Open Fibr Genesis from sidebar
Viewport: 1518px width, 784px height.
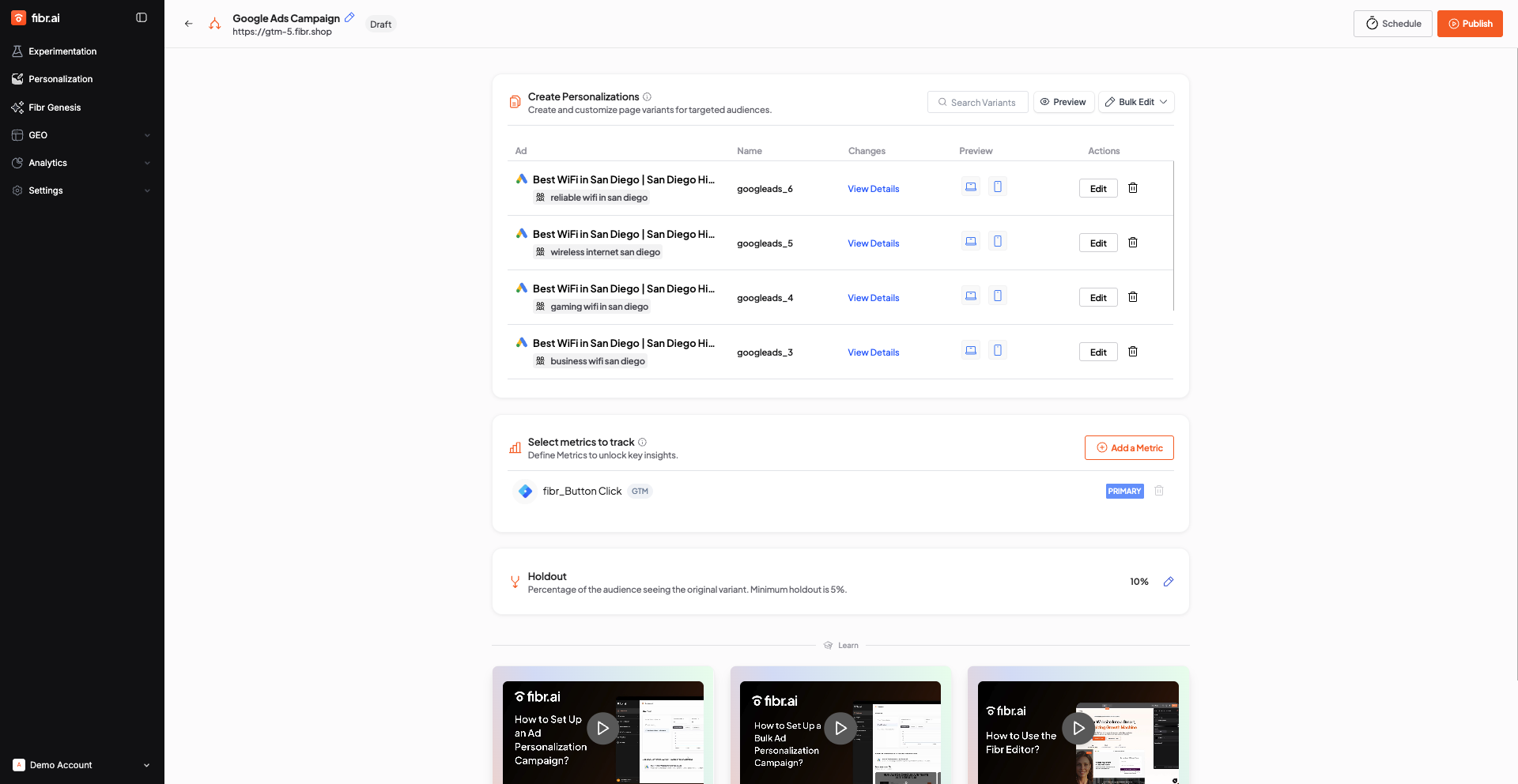click(x=55, y=107)
